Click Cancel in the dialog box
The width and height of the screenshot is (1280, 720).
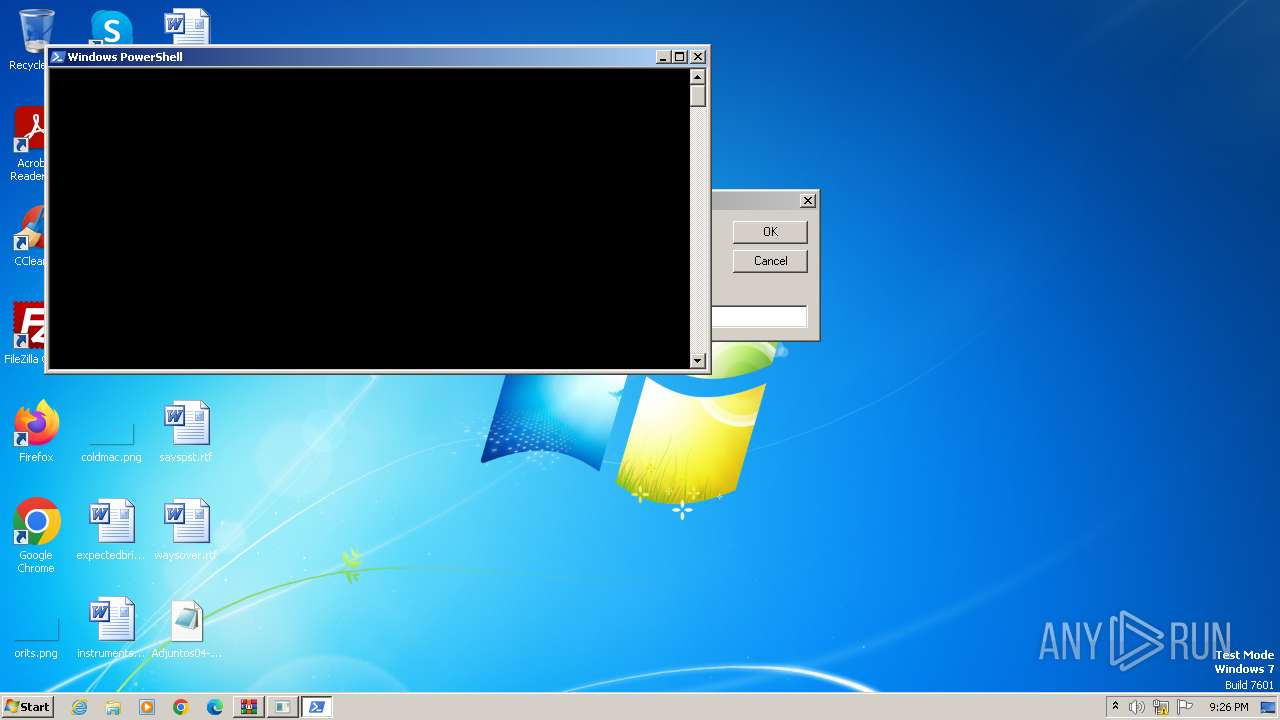click(x=770, y=261)
